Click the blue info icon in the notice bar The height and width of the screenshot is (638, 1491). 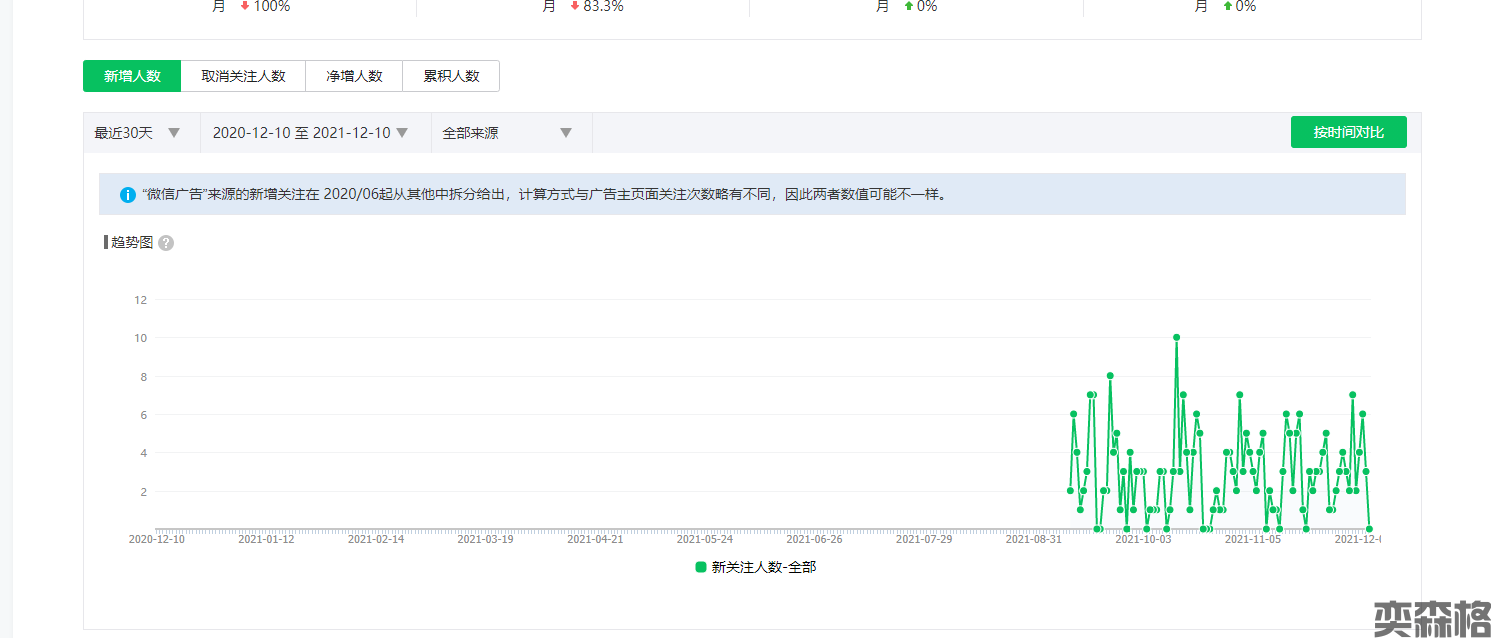pos(128,195)
